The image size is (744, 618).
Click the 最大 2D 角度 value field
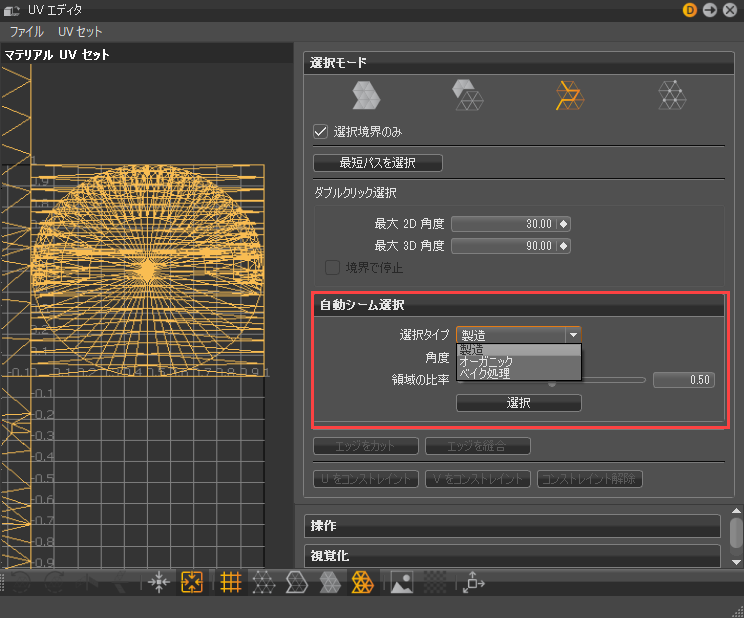[504, 224]
